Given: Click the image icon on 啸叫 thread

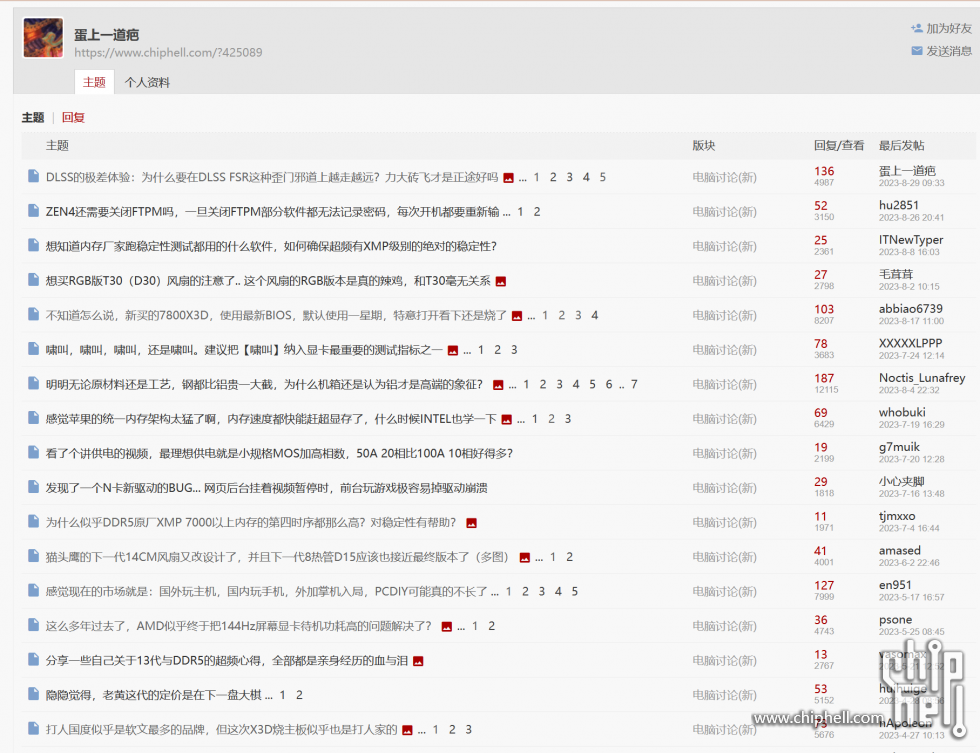Looking at the screenshot, I should (453, 351).
